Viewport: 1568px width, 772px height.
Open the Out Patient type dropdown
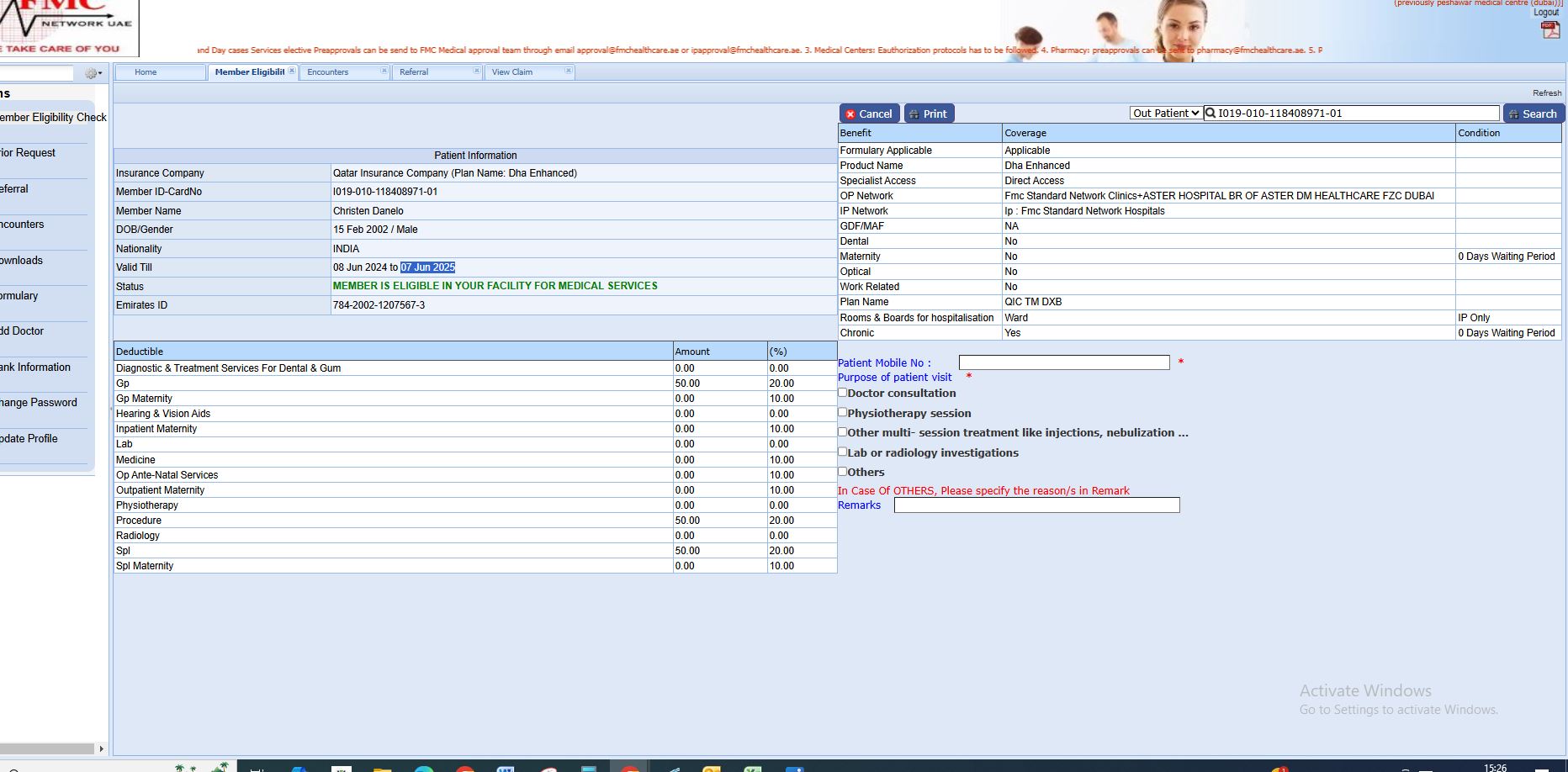click(1165, 114)
